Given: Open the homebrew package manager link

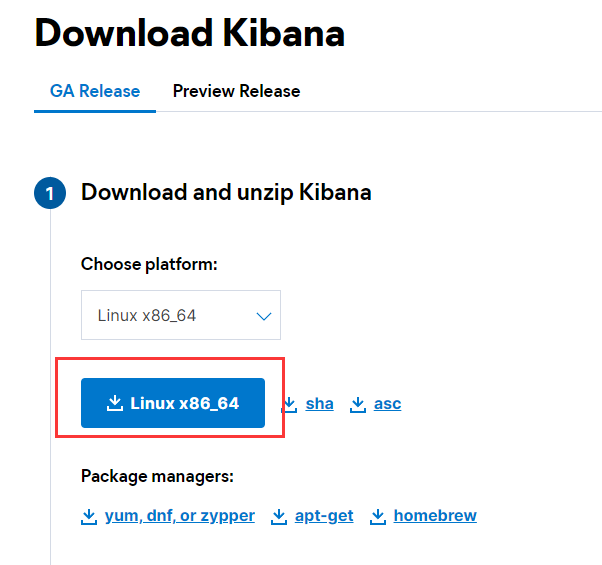Looking at the screenshot, I should [x=435, y=516].
